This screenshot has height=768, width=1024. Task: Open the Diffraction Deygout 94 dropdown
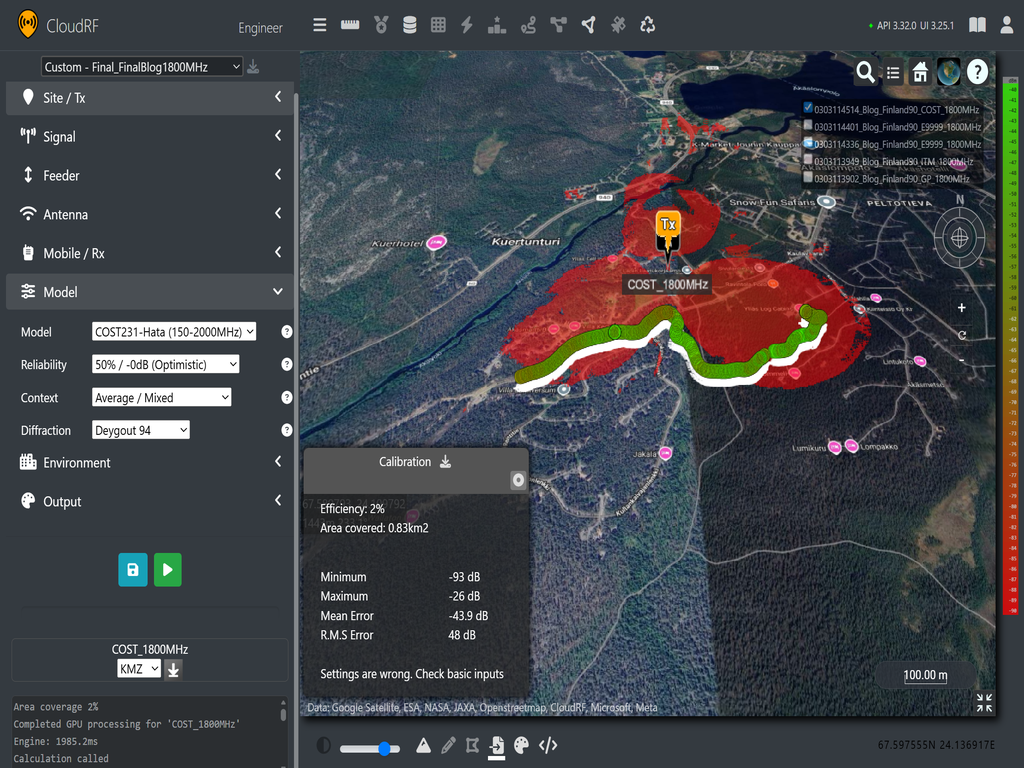[140, 430]
